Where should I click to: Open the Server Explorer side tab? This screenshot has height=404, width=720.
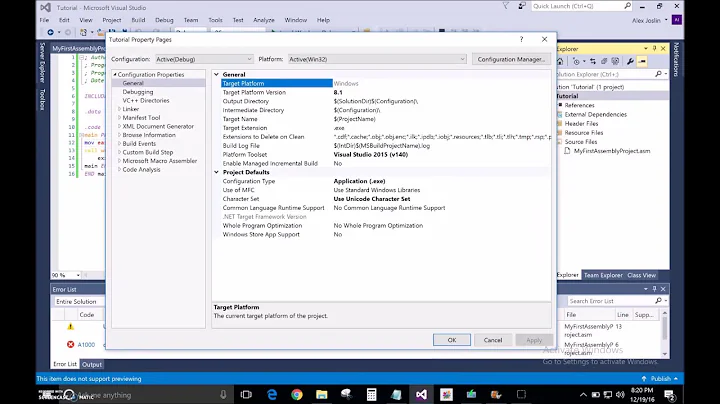pos(42,62)
